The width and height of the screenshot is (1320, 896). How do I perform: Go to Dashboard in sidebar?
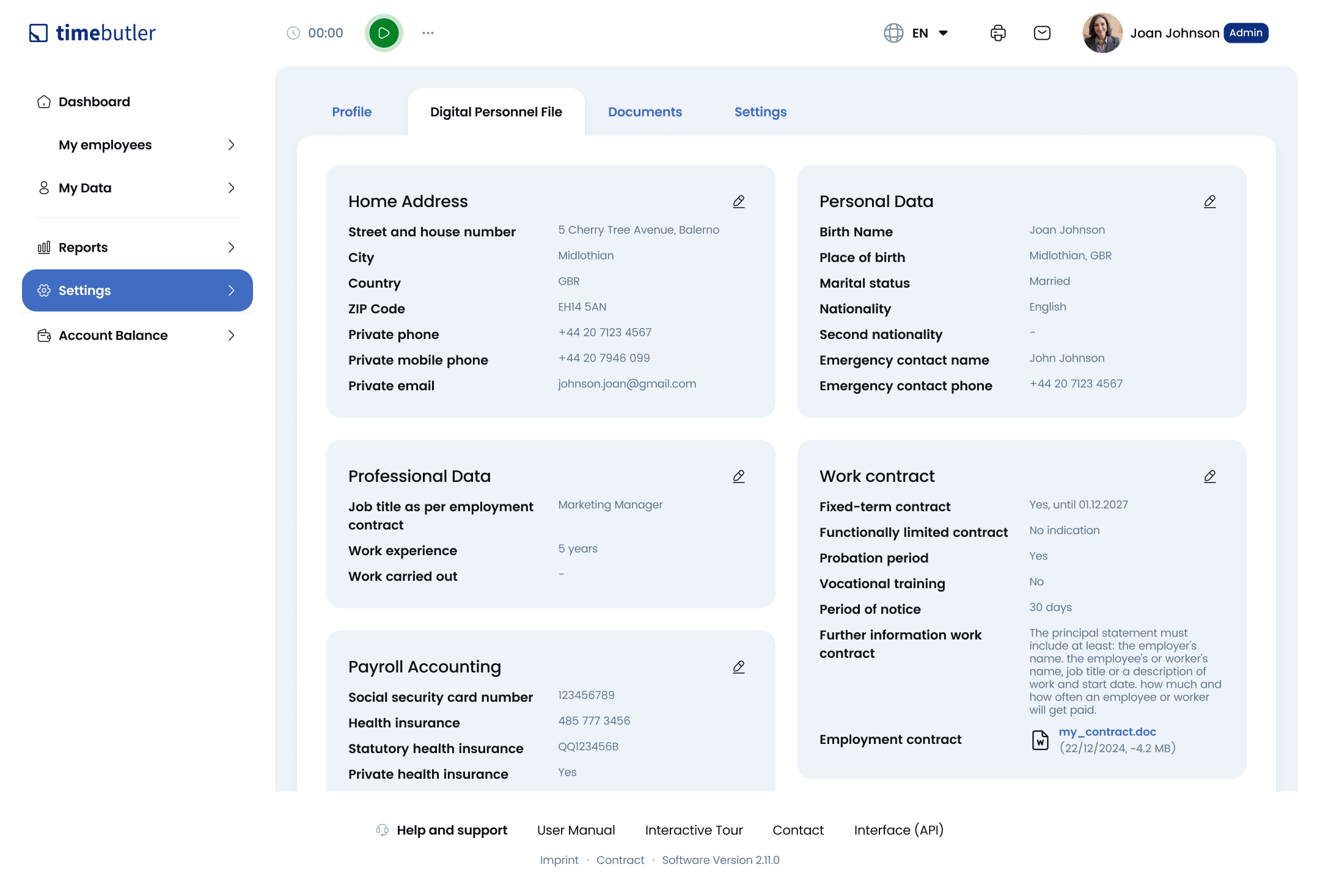pos(94,102)
